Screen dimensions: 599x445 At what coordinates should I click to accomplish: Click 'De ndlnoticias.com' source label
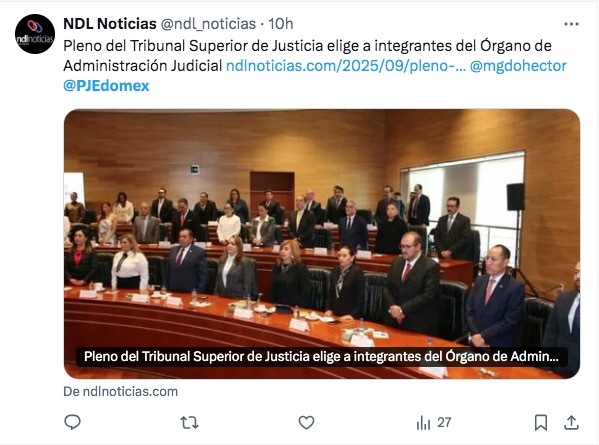tap(121, 392)
